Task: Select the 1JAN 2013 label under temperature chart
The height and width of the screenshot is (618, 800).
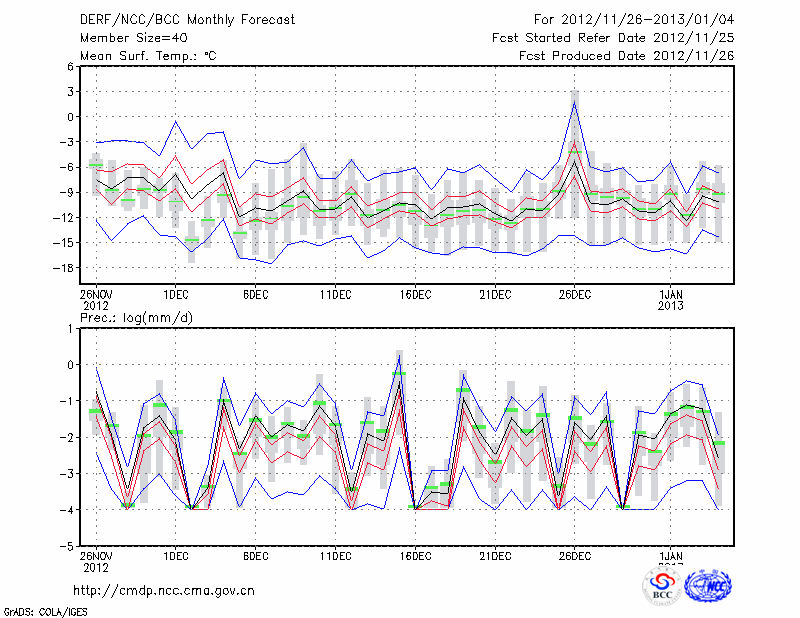Action: (x=670, y=300)
